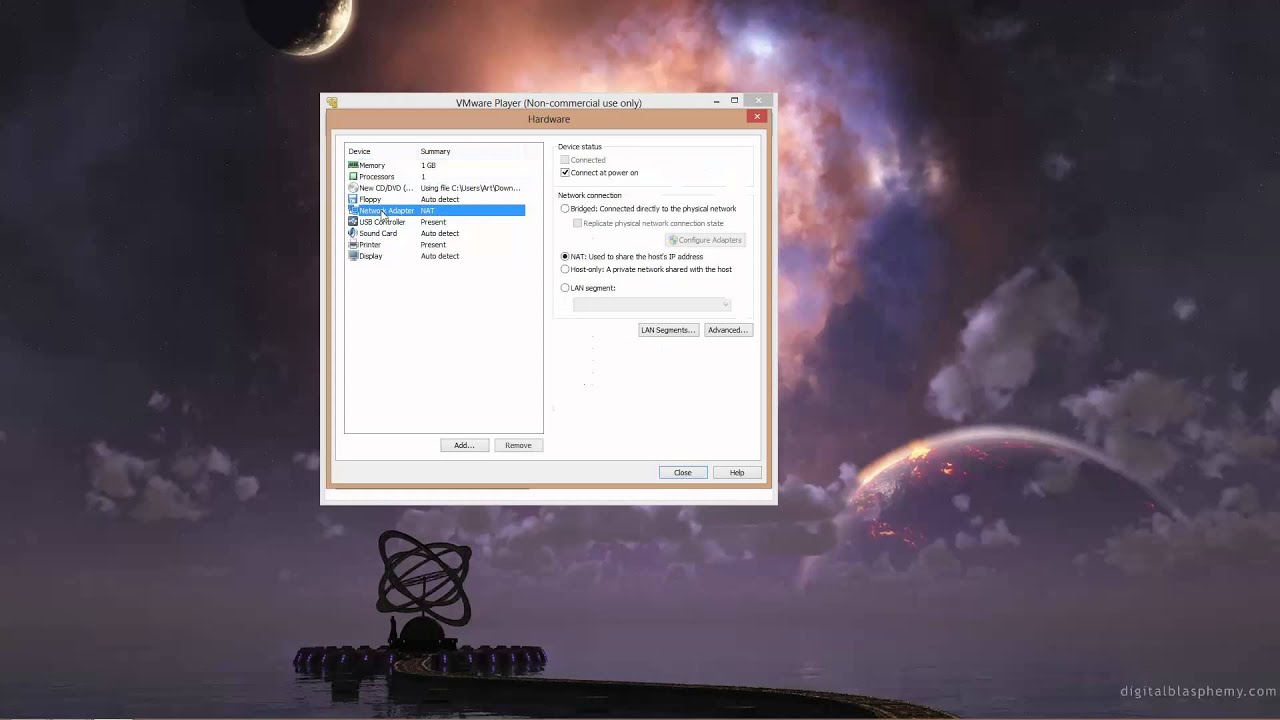
Task: Select the Bridged network radio button
Action: pyautogui.click(x=565, y=208)
